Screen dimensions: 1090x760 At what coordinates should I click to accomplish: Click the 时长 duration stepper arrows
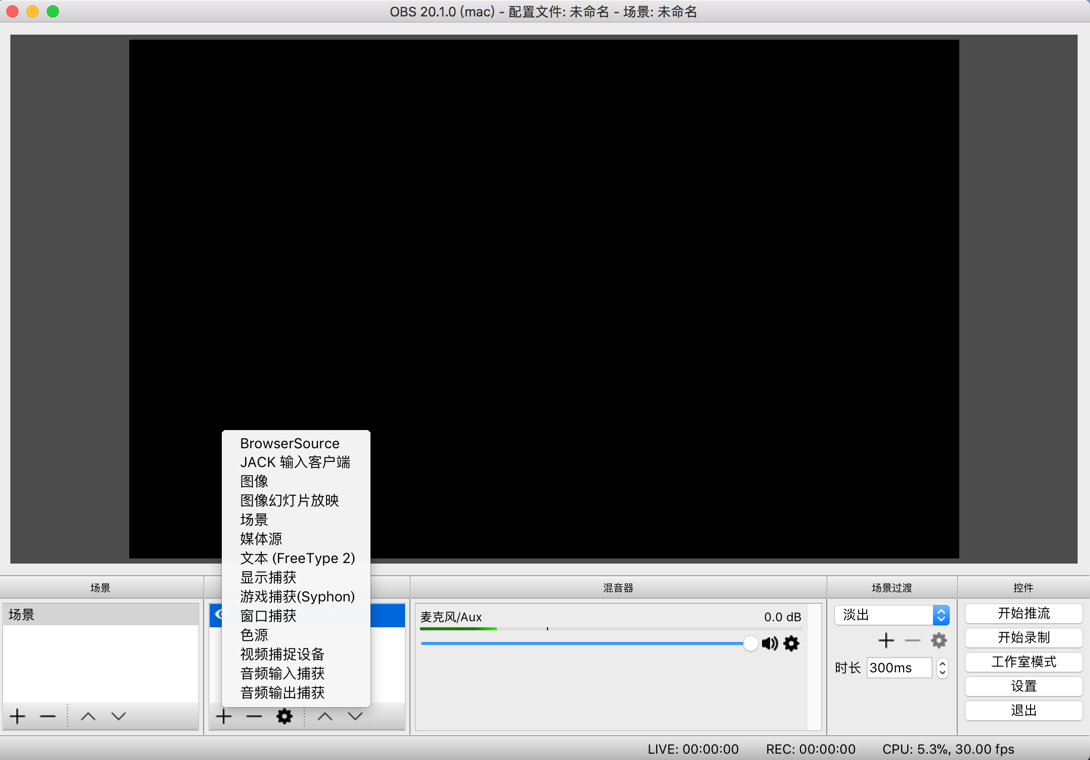[x=942, y=668]
